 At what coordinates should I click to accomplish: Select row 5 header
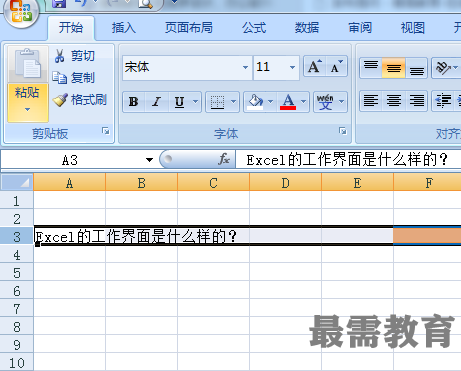[x=17, y=272]
